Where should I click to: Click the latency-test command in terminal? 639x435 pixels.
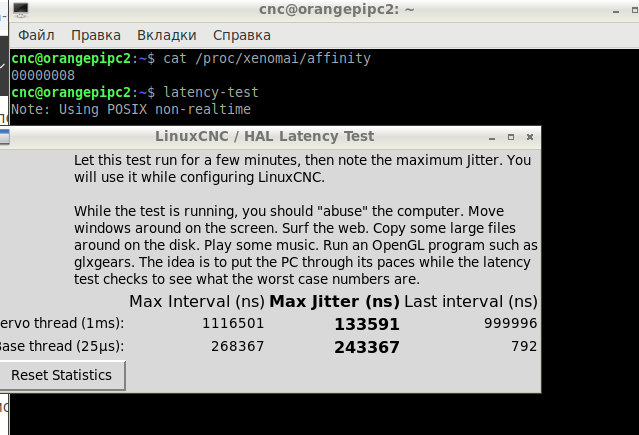(211, 93)
